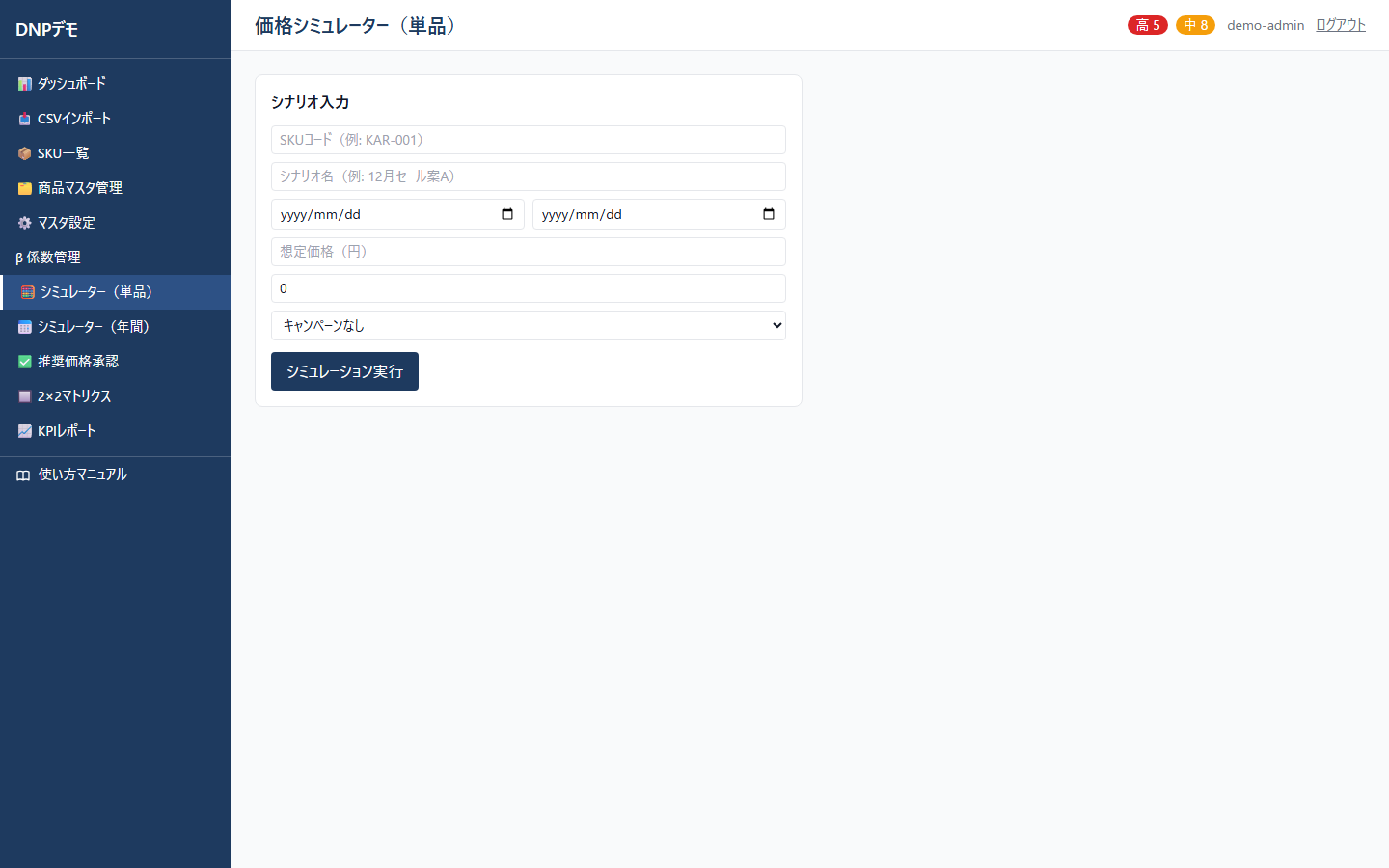
Task: Click the recommended price approval check icon
Action: [x=25, y=362]
